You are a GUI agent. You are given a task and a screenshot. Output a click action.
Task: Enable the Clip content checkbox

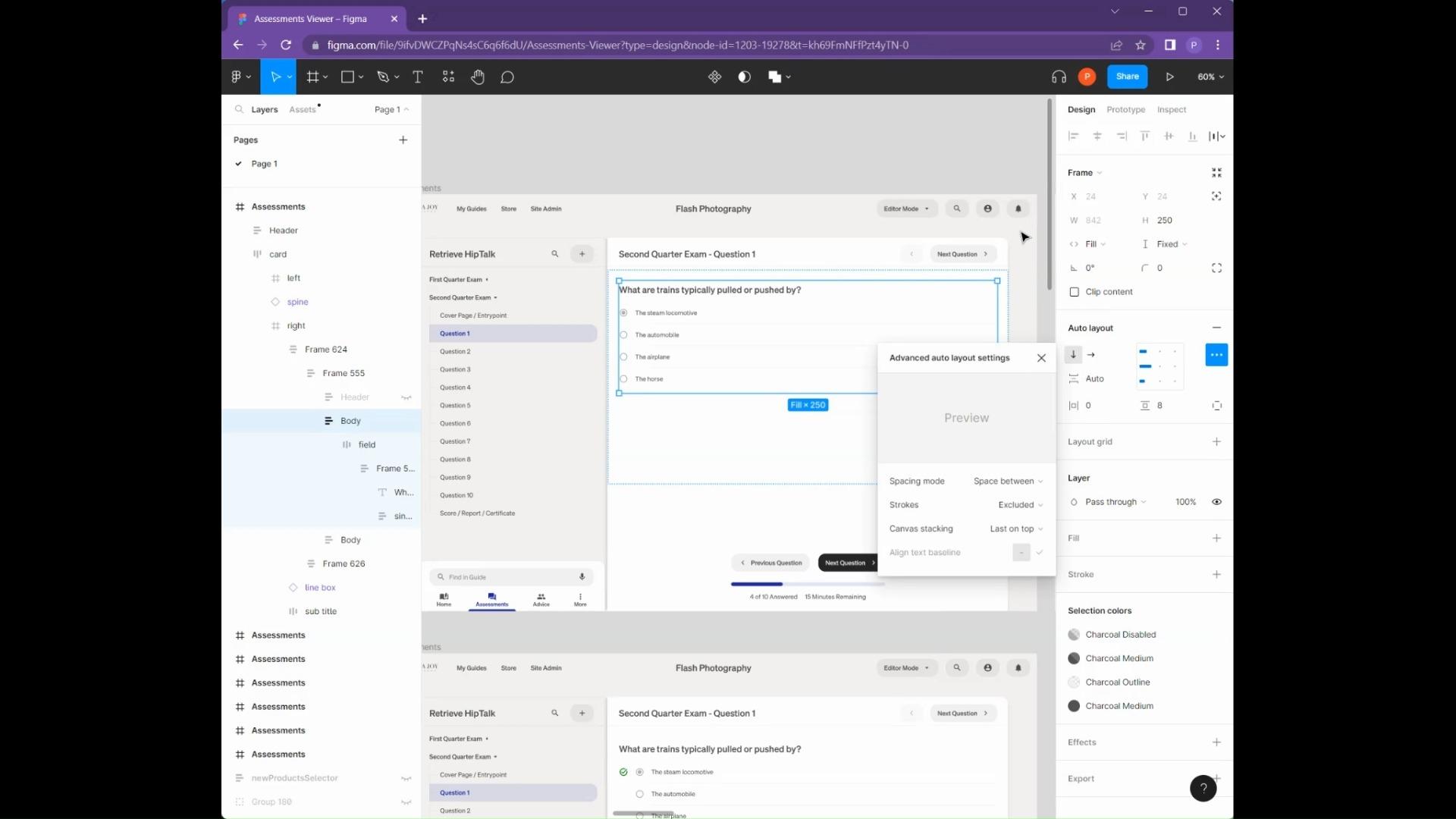(1074, 292)
